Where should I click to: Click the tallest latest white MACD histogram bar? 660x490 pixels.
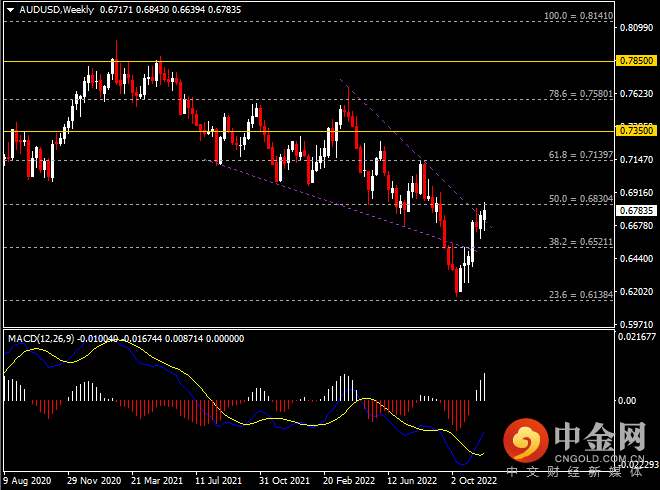tap(486, 386)
